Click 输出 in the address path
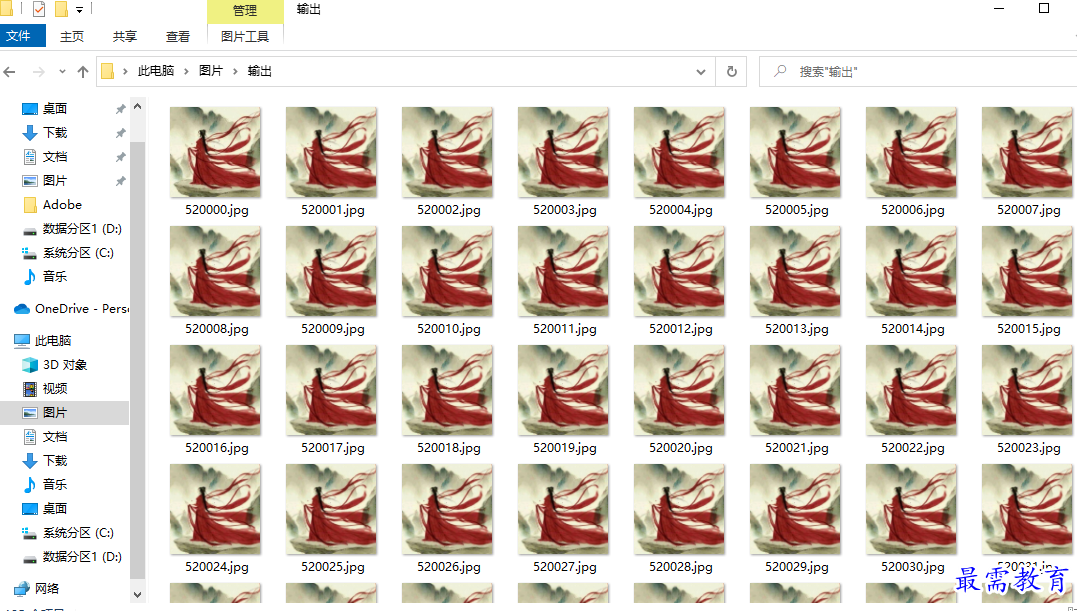The height and width of the screenshot is (611, 1077). coord(260,71)
